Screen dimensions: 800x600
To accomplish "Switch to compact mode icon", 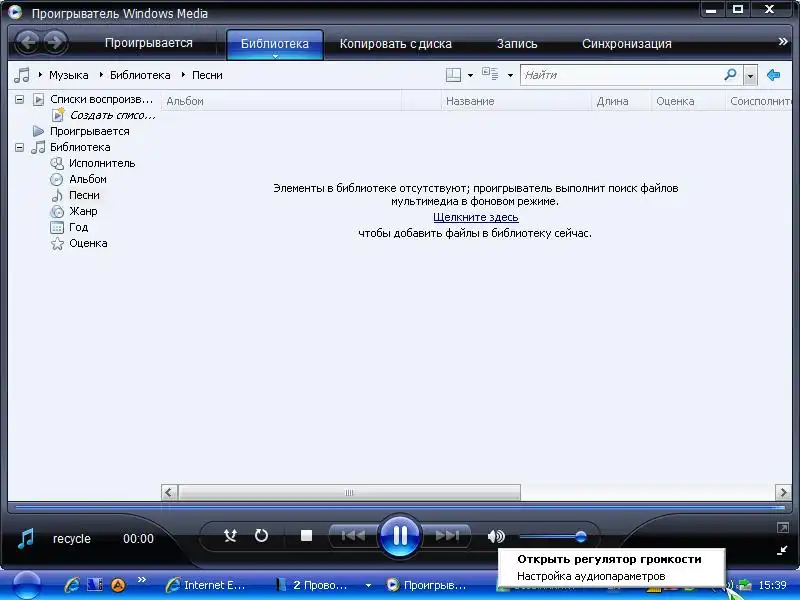I will [782, 550].
